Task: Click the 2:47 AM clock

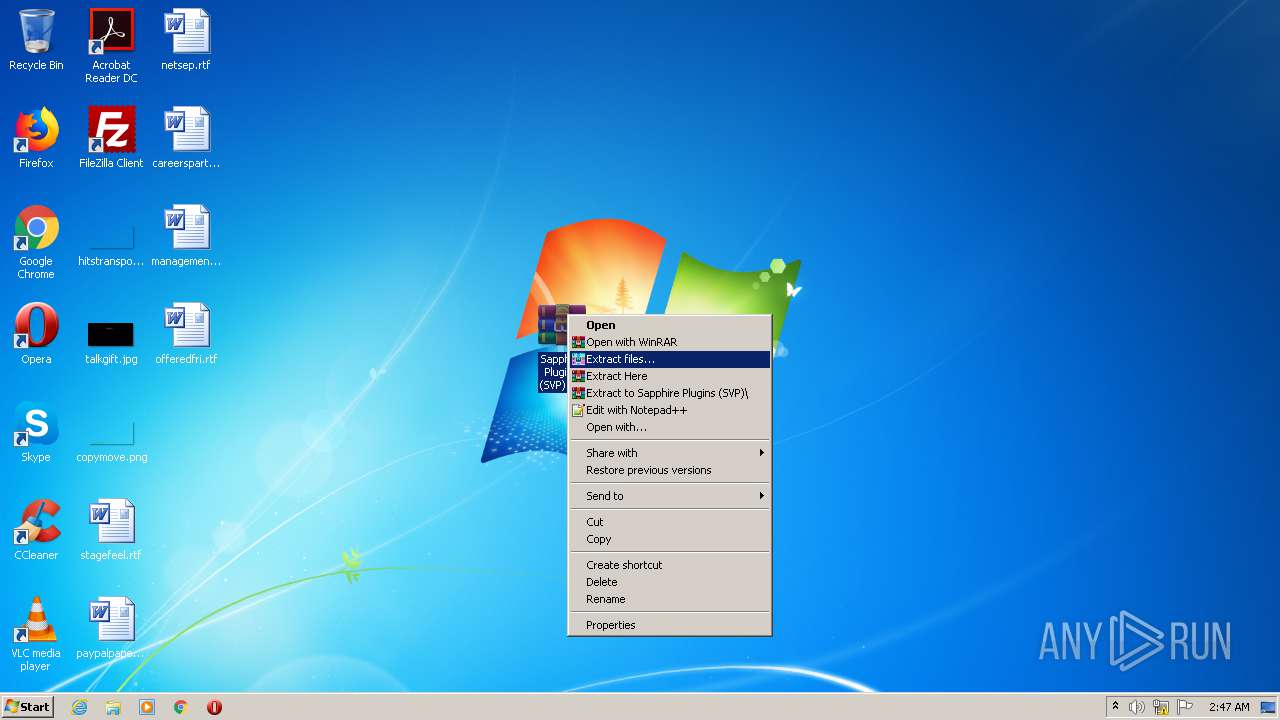Action: (1229, 707)
